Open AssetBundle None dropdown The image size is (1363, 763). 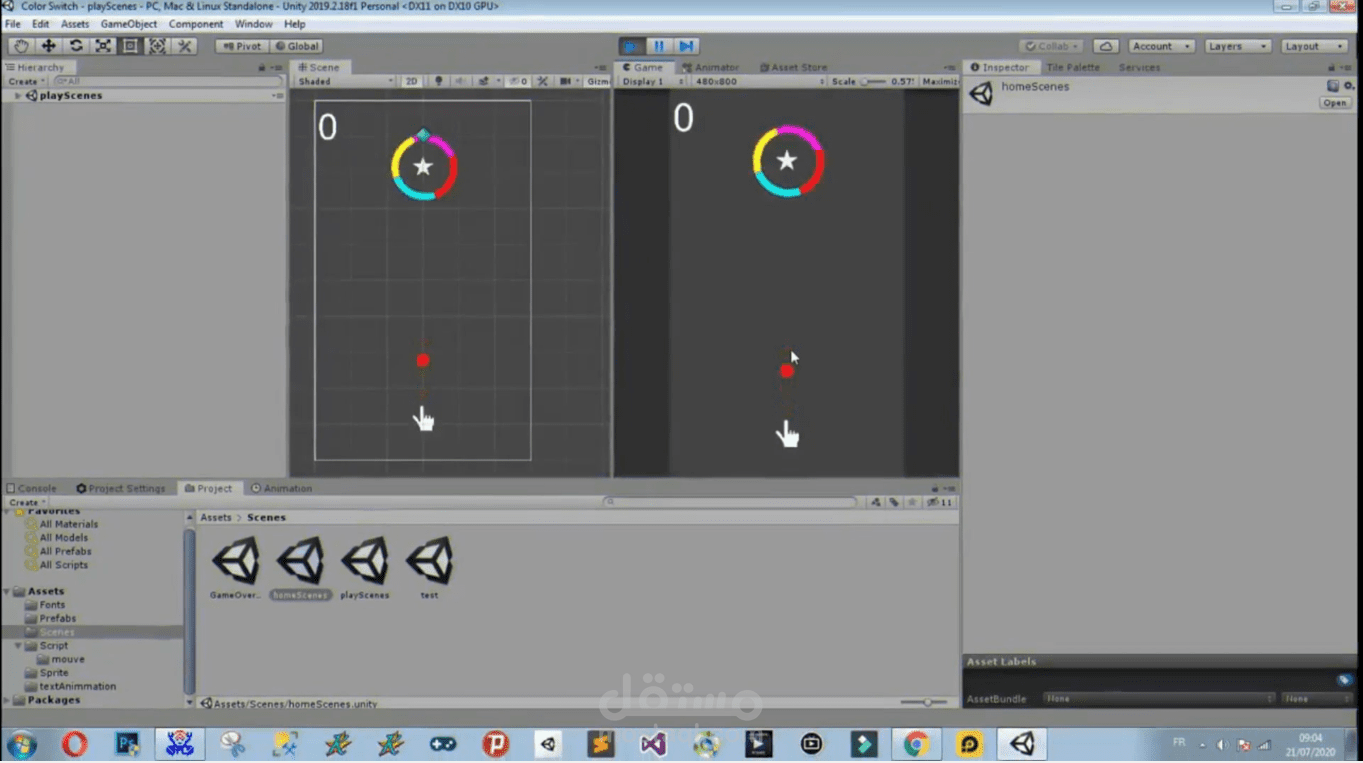coord(1159,698)
